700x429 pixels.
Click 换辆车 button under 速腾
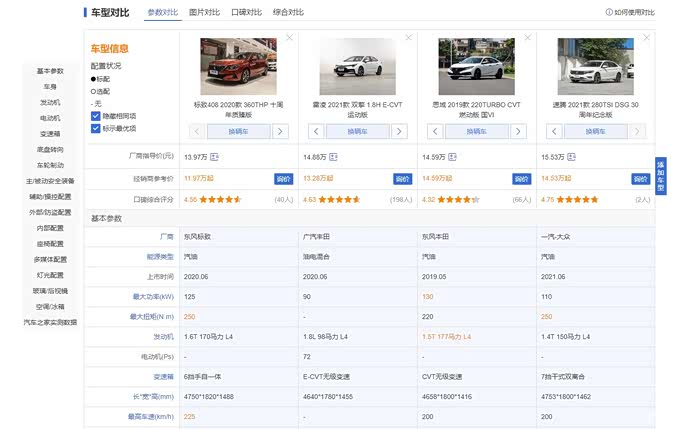[x=596, y=131]
